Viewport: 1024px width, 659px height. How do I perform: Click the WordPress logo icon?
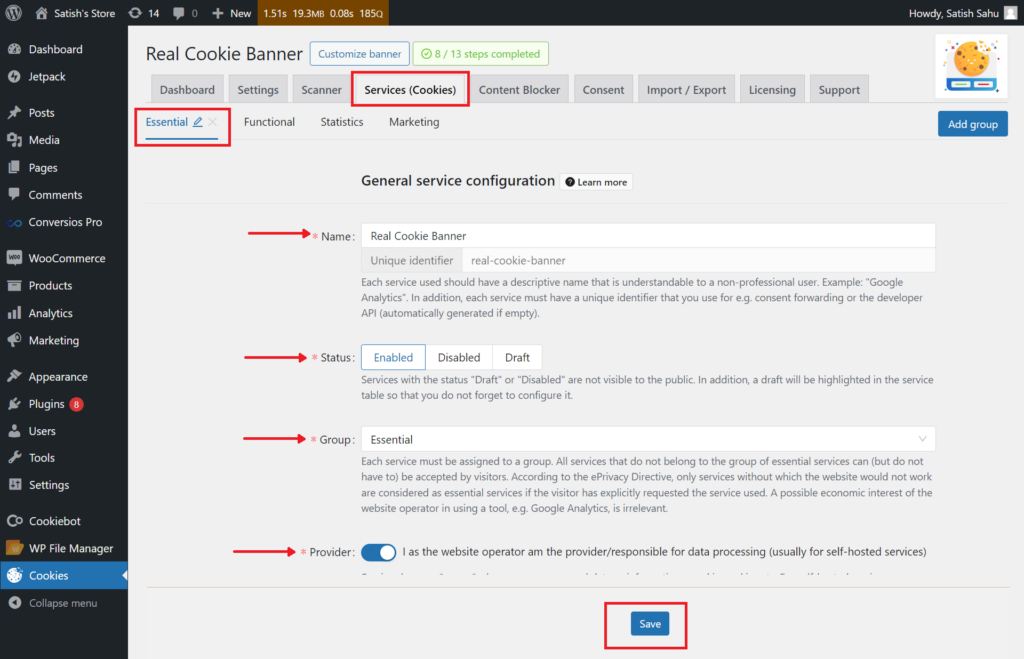click(14, 12)
